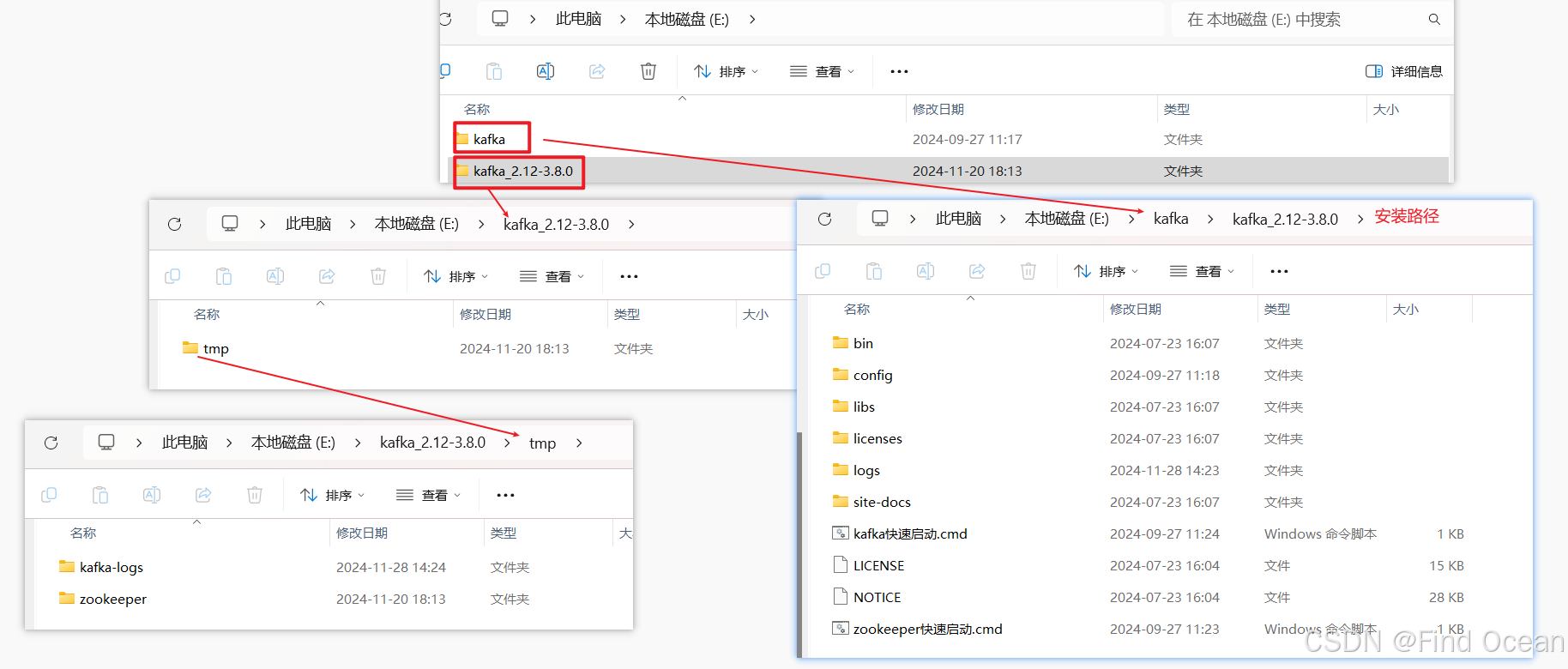This screenshot has width=1568, height=669.
Task: Click the rename icon in kafka install window
Action: [x=926, y=271]
